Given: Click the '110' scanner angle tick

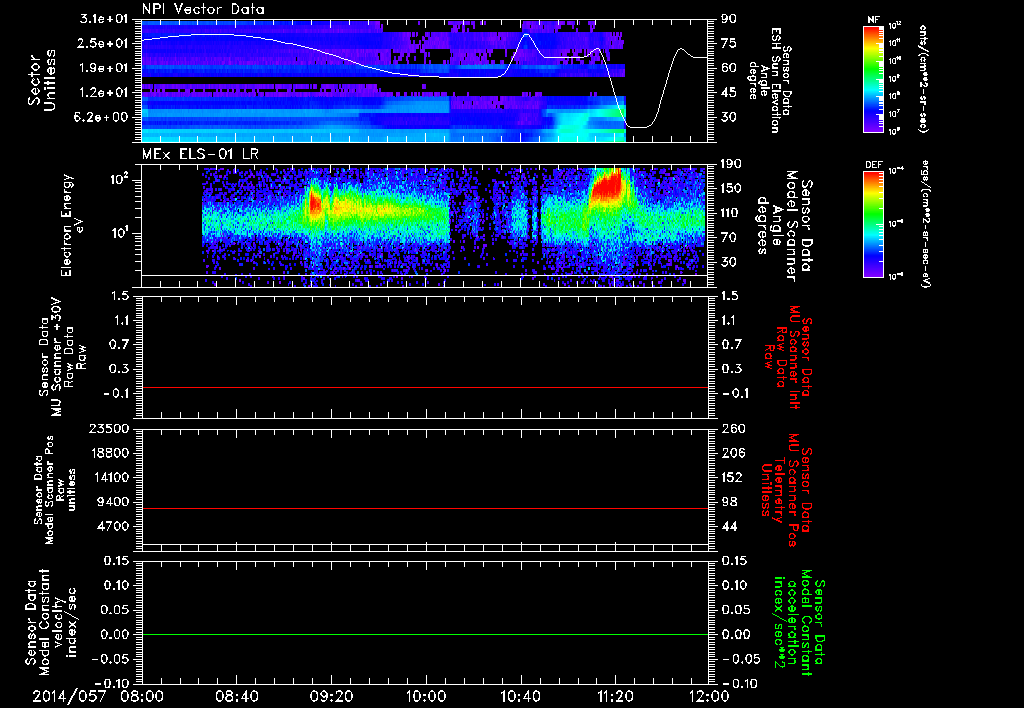Looking at the screenshot, I should (731, 213).
